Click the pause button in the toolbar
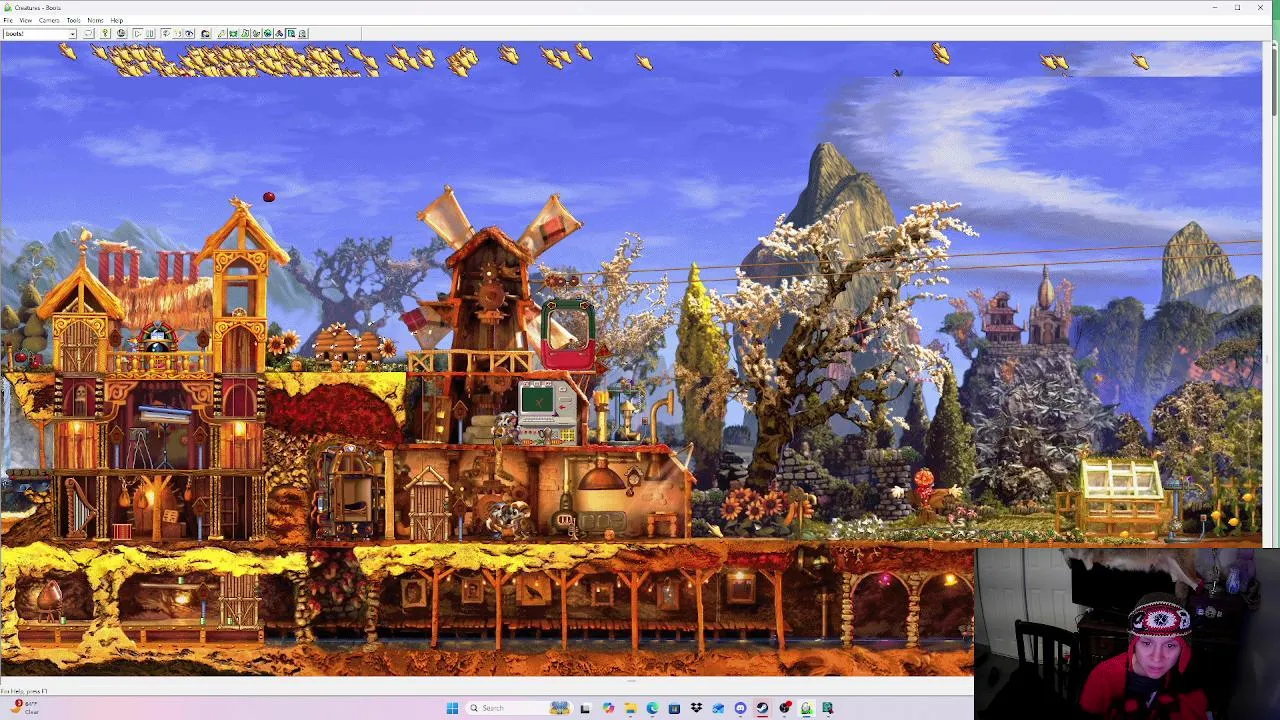Screen dimensions: 1280x720 pyautogui.click(x=150, y=34)
